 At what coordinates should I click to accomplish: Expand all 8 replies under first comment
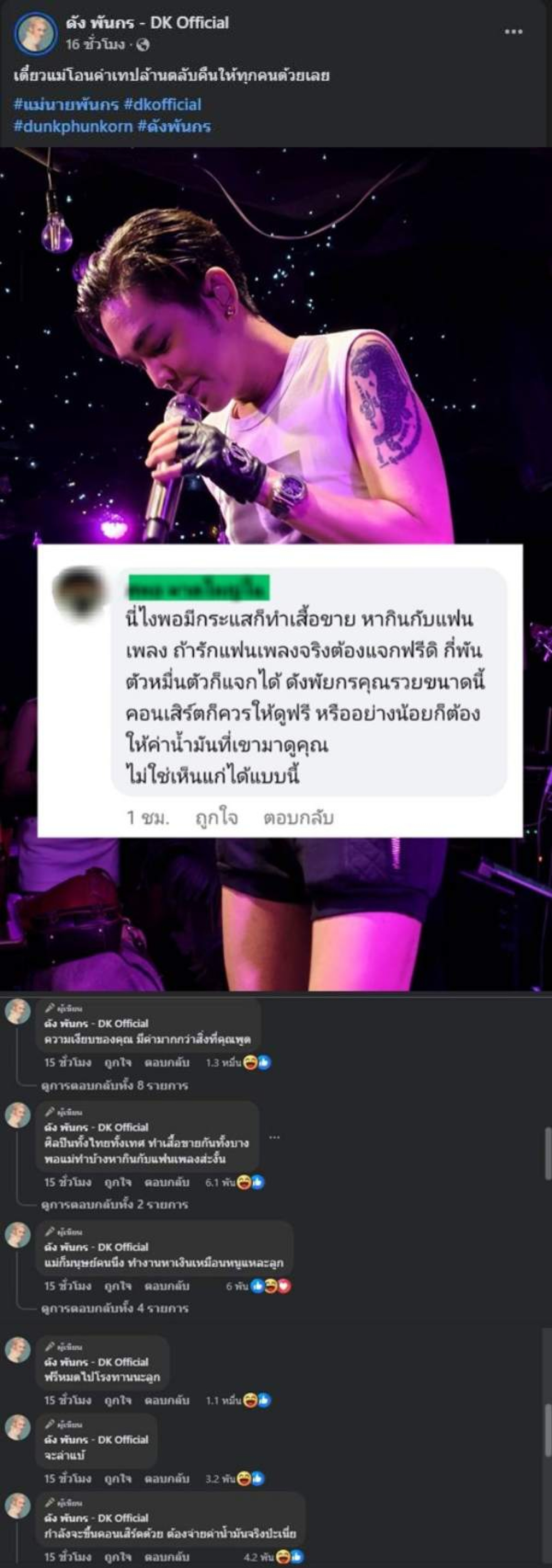tap(115, 1085)
